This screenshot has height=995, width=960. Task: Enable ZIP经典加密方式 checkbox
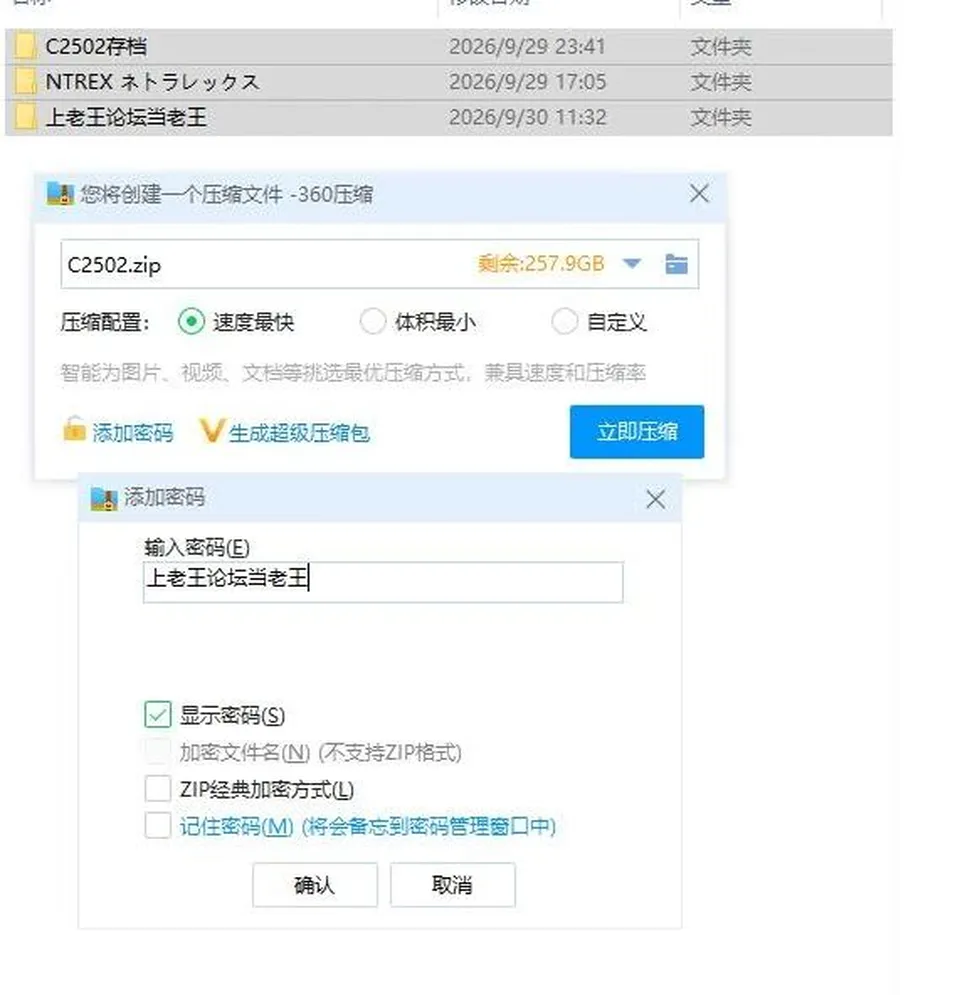(x=157, y=789)
